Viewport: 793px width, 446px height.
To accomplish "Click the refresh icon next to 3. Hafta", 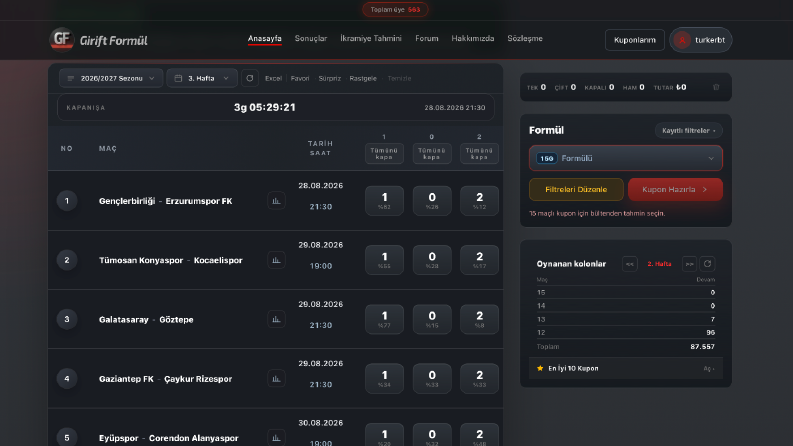I will [250, 78].
